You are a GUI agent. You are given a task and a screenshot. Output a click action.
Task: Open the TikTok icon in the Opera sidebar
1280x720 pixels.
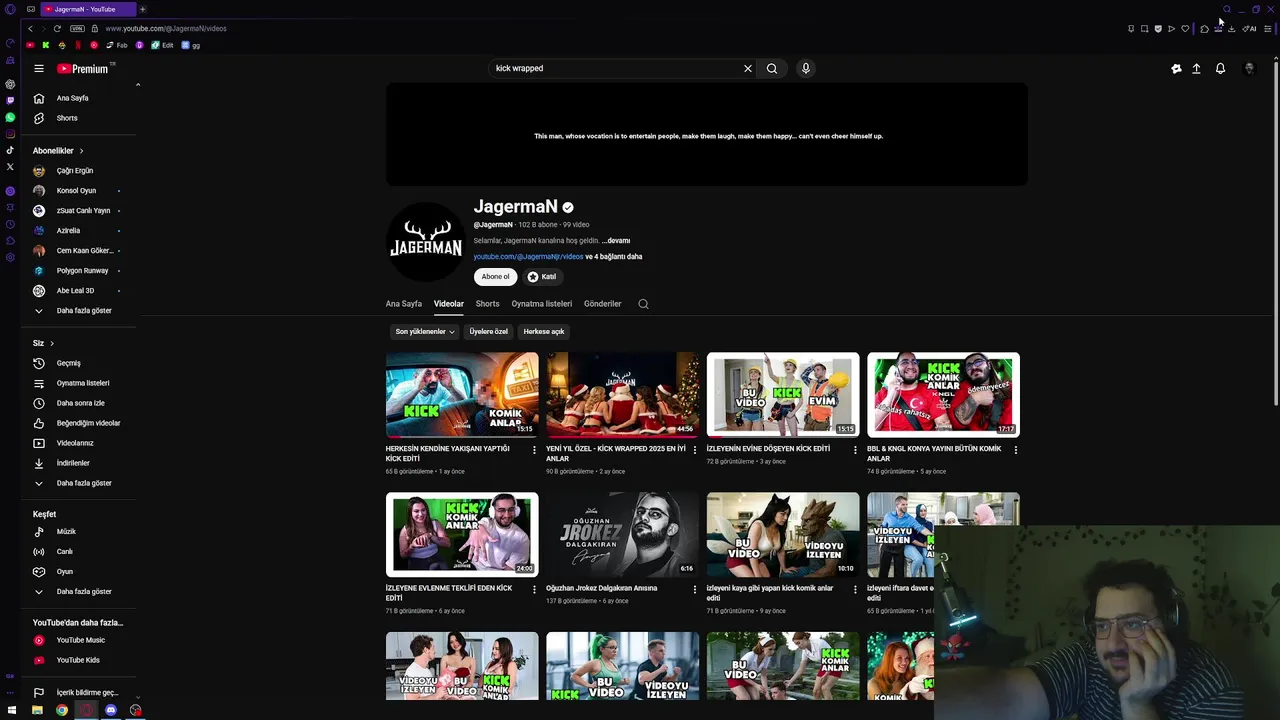pyautogui.click(x=10, y=150)
